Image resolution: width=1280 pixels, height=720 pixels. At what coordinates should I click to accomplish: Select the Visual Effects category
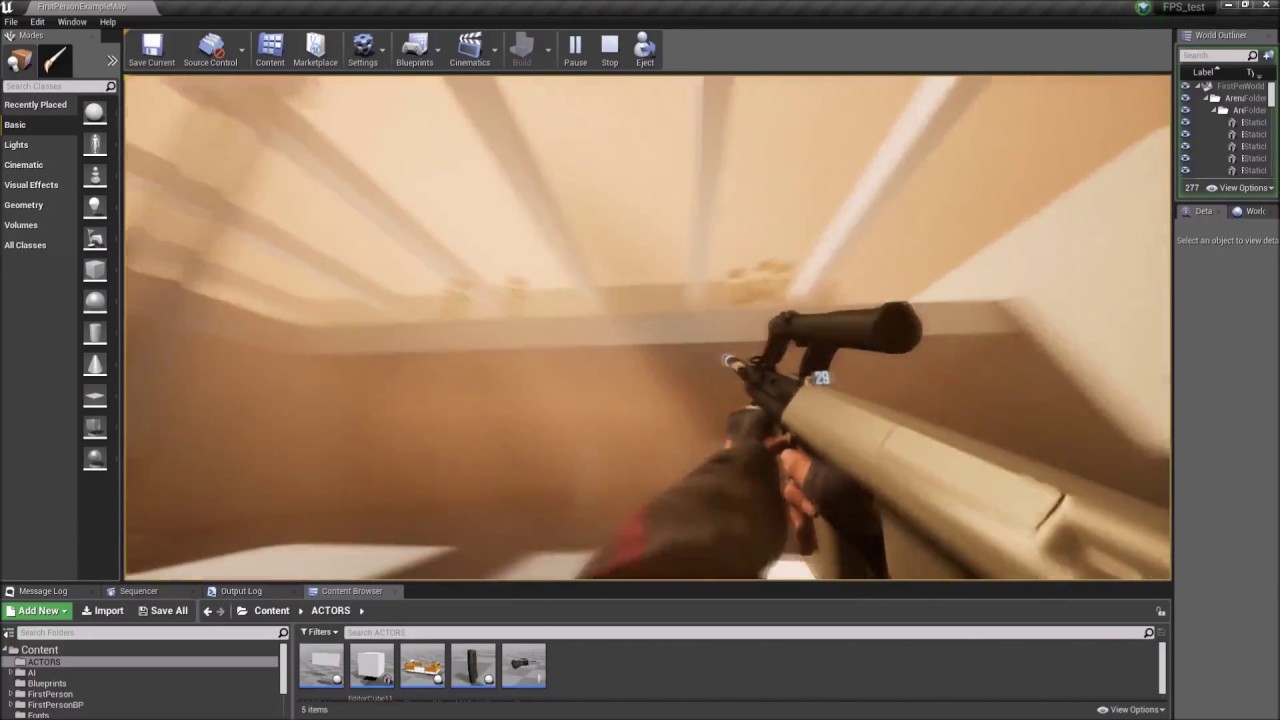pyautogui.click(x=31, y=185)
